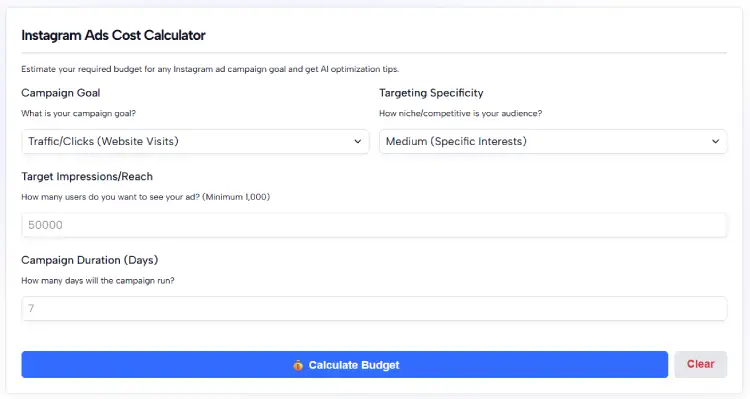The width and height of the screenshot is (750, 399).
Task: Open the Campaign Goal dropdown
Action: tap(195, 142)
